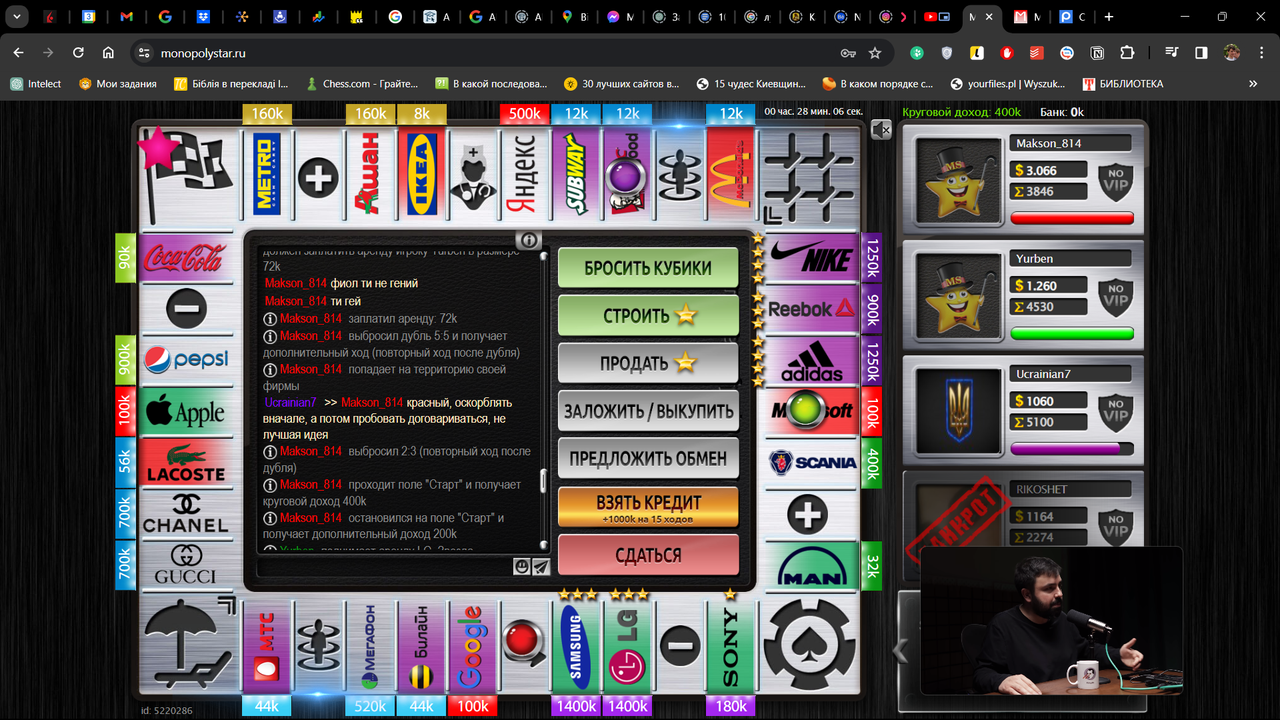The height and width of the screenshot is (720, 1280).
Task: Switch to the YouTube tab
Action: click(937, 17)
